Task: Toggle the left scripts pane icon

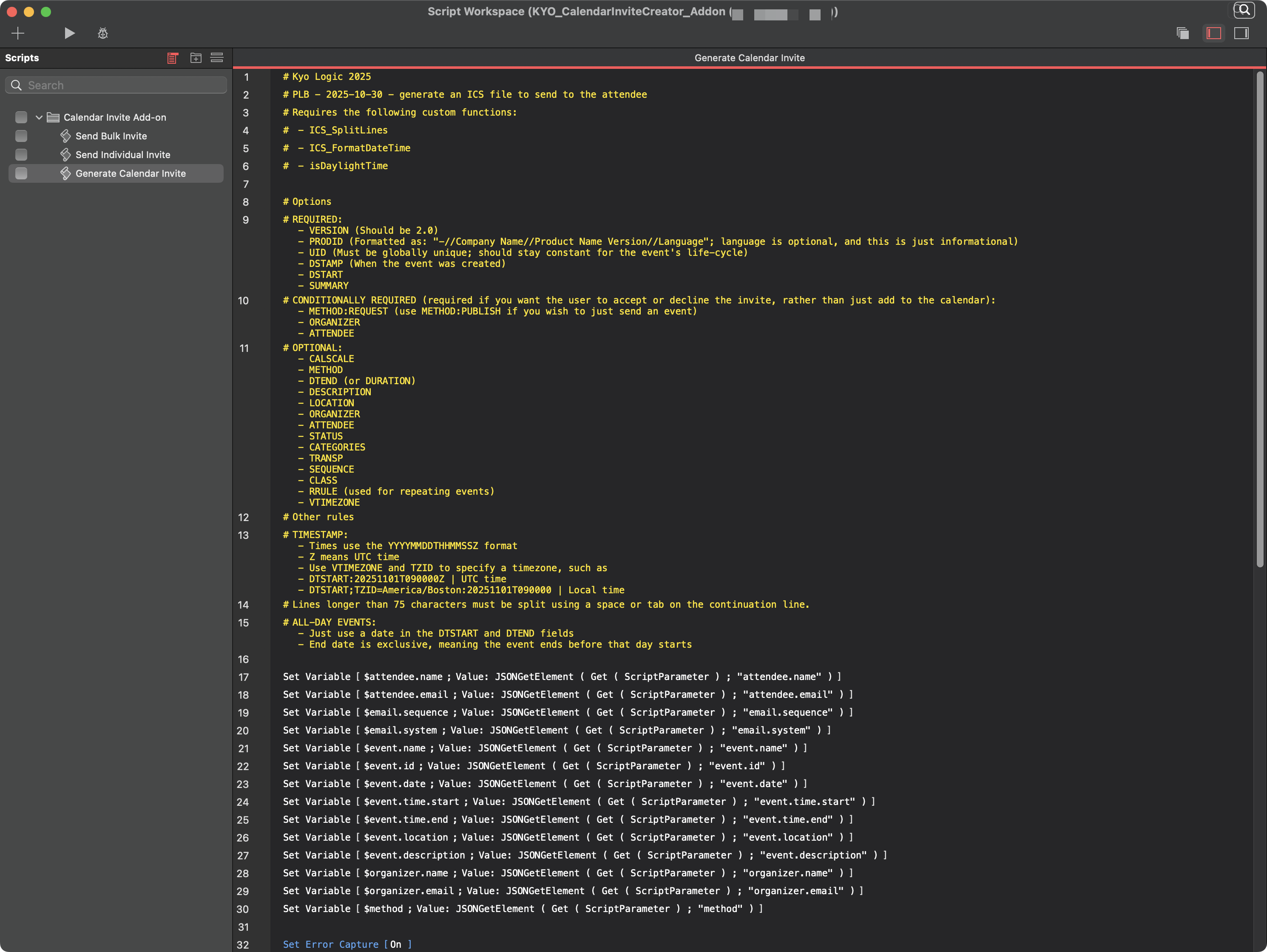Action: [1214, 33]
